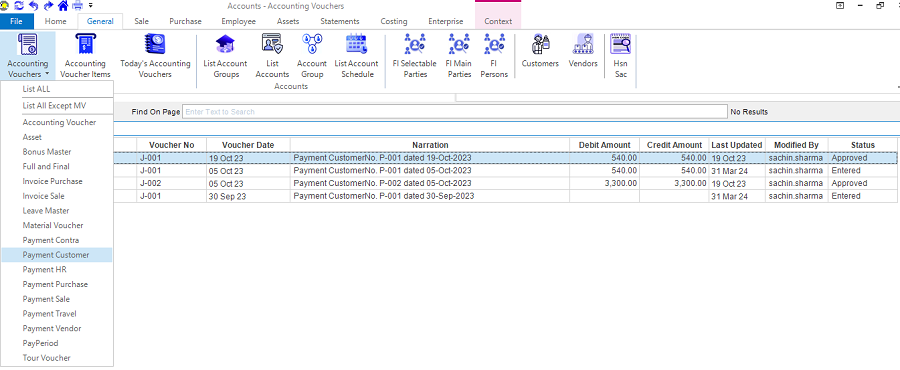Select PayPeriod menu item
This screenshot has height=370, width=900.
point(57,343)
